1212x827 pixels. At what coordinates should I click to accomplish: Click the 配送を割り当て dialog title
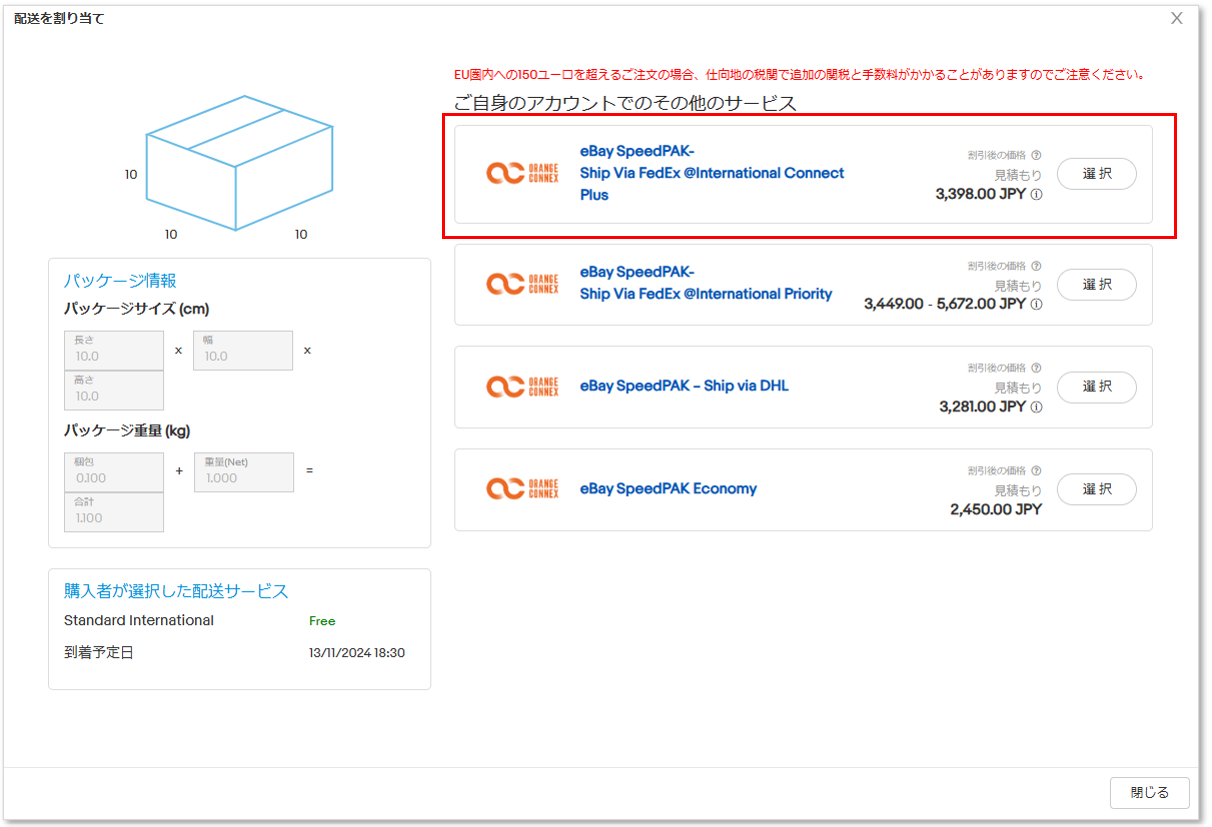[59, 18]
